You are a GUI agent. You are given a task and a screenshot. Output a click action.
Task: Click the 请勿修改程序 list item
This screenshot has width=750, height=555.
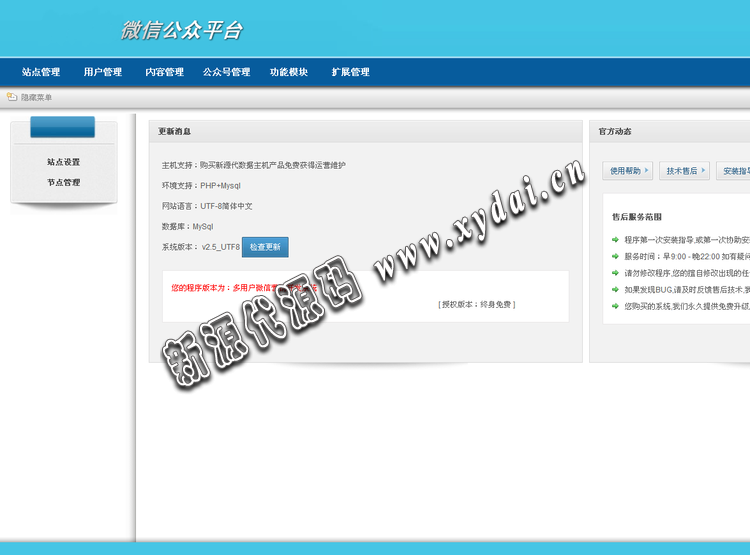(x=687, y=273)
